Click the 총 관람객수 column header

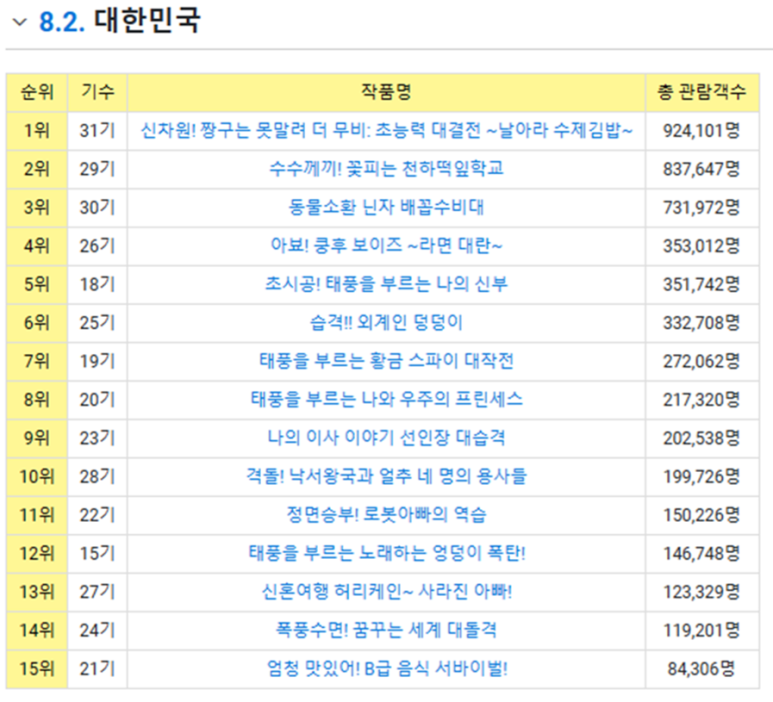tap(702, 93)
